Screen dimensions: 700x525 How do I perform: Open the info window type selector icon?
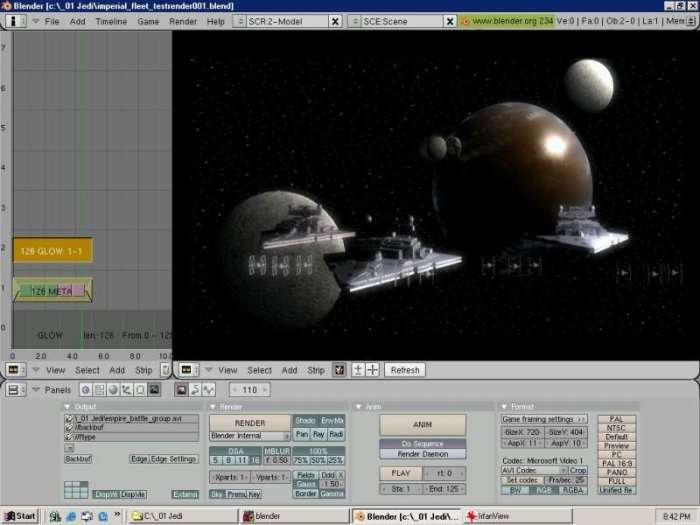[15, 21]
